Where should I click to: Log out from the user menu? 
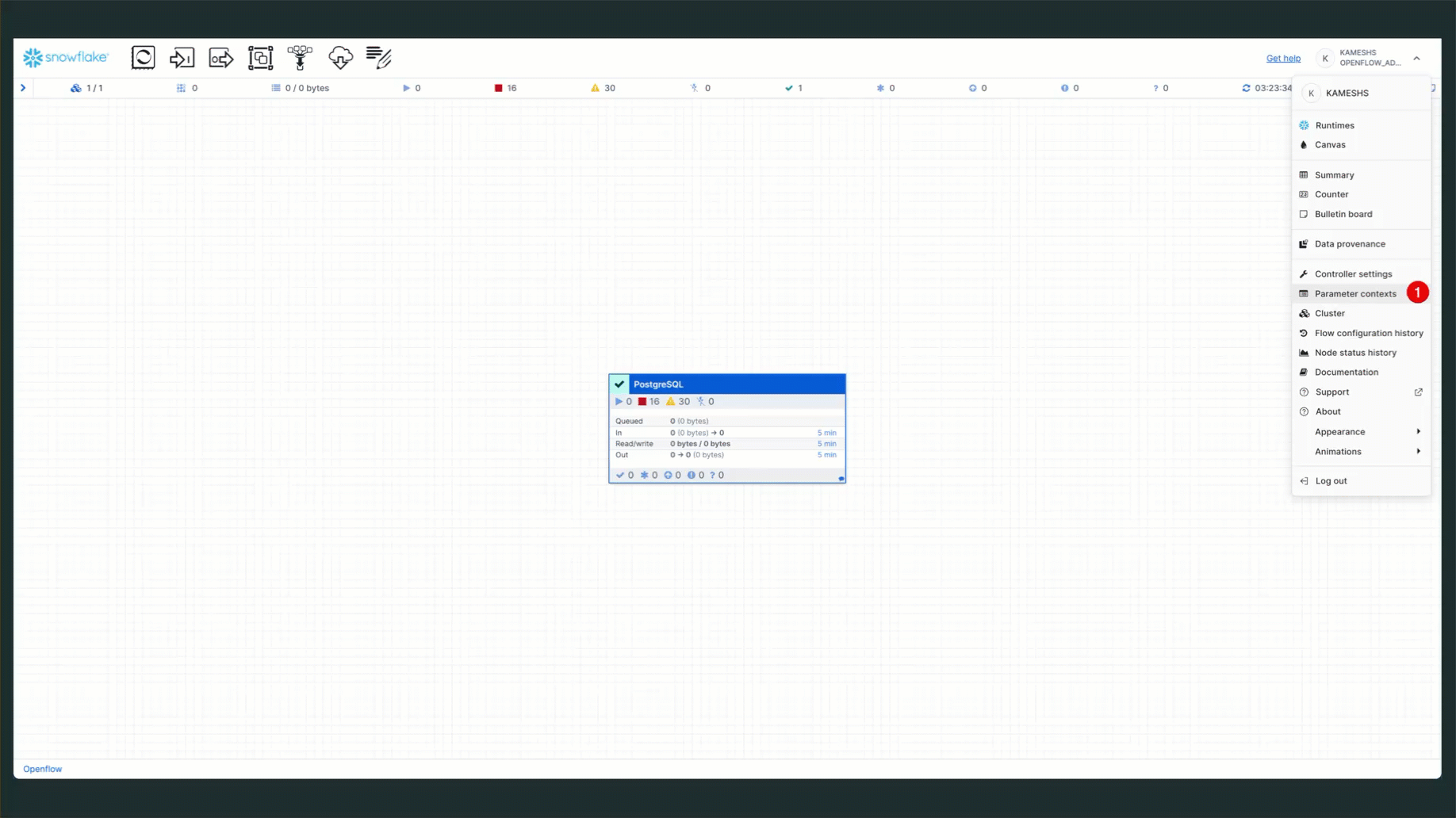point(1330,481)
